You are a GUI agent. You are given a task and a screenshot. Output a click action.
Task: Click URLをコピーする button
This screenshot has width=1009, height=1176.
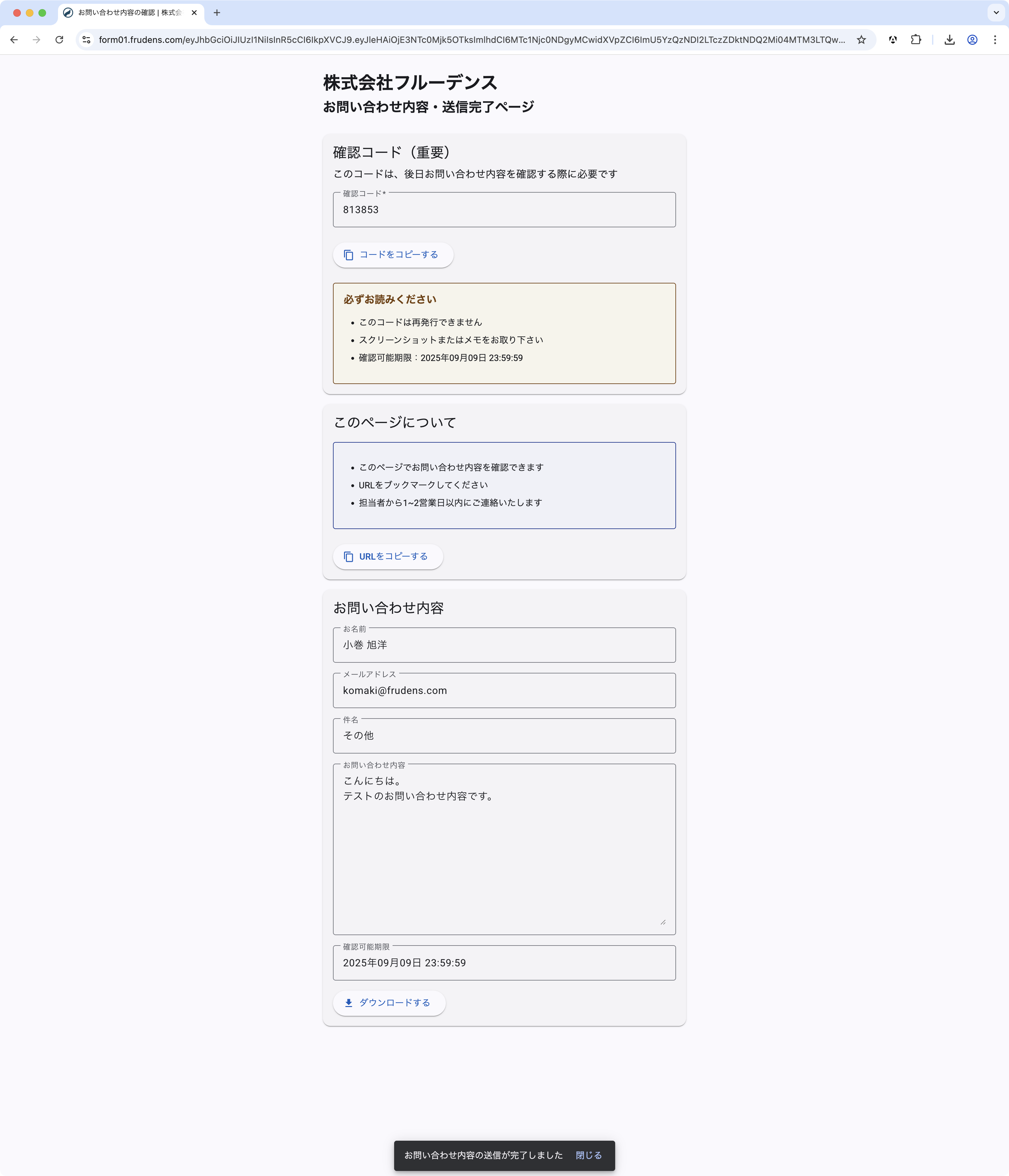click(388, 557)
